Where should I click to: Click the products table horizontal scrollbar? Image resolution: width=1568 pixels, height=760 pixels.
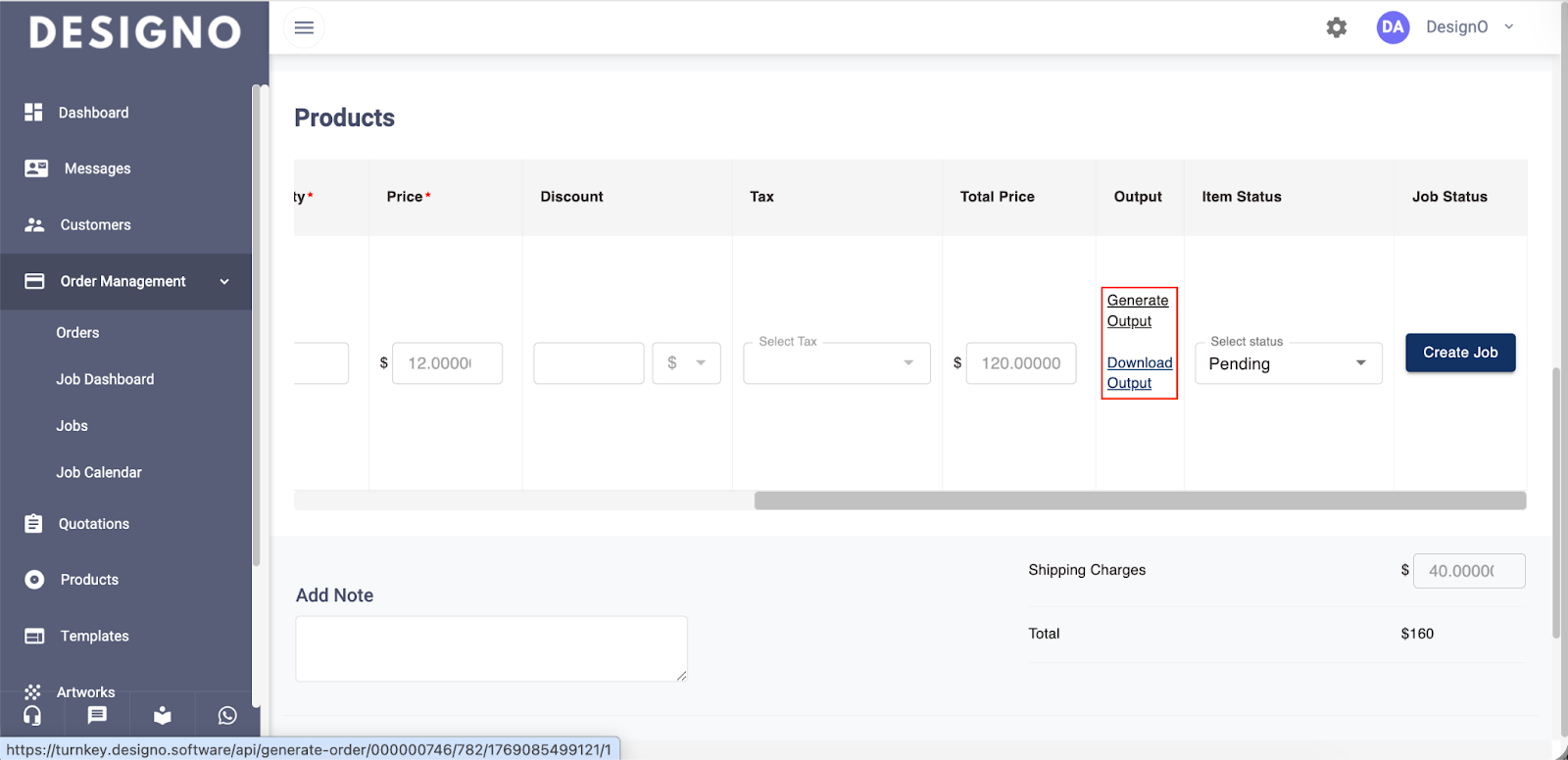coord(1139,500)
